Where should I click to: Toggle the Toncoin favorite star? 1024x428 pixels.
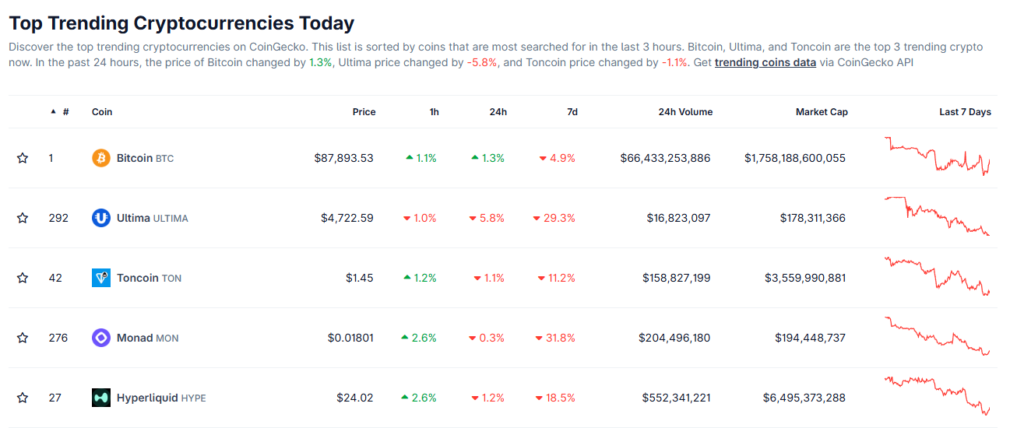pos(22,278)
